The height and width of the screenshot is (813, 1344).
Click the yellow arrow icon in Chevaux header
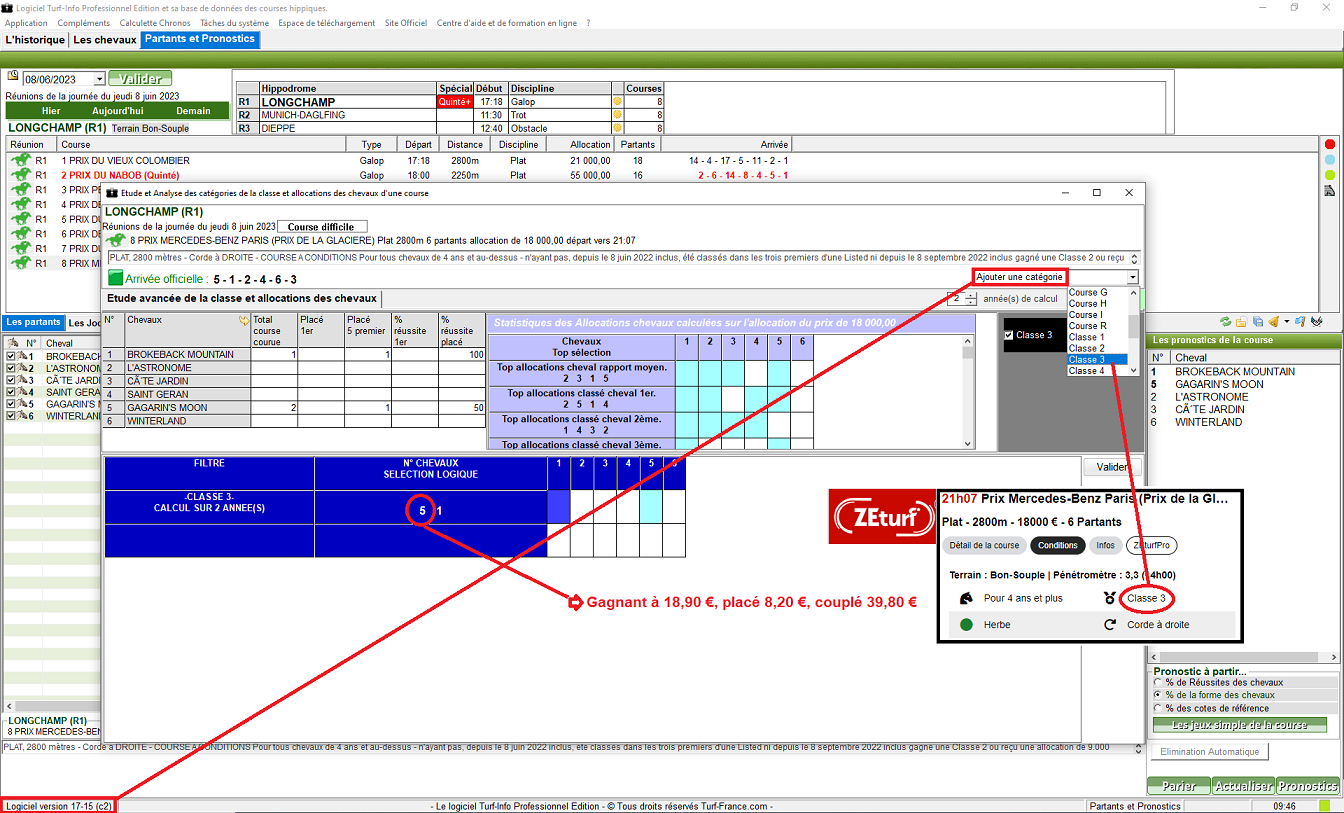(x=243, y=321)
